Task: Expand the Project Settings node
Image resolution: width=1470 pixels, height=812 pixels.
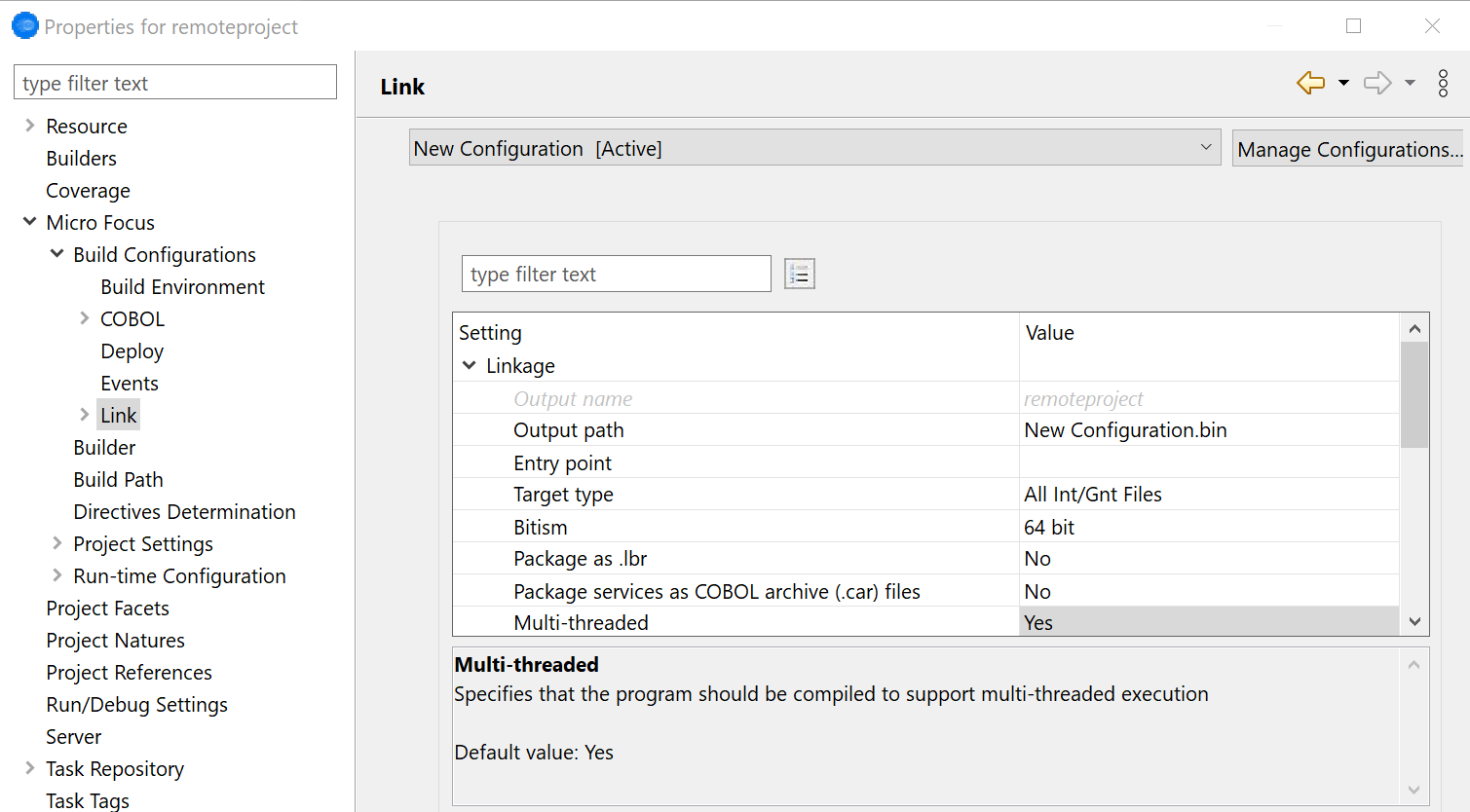Action: click(x=56, y=543)
